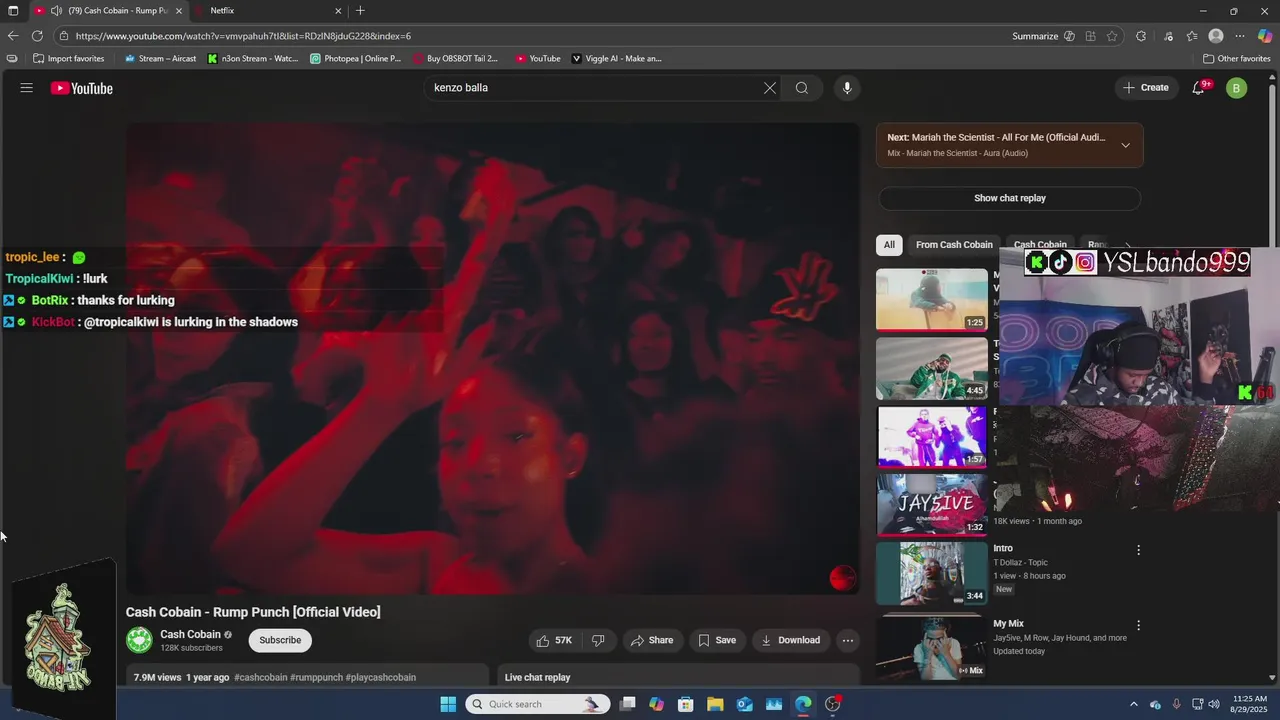Open Outlook from taskbar

[745, 704]
